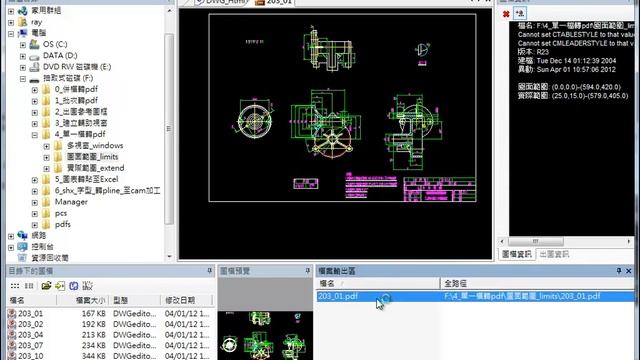640x360 pixels.
Task: Click the green arrow import icon
Action: pyautogui.click(x=60, y=286)
